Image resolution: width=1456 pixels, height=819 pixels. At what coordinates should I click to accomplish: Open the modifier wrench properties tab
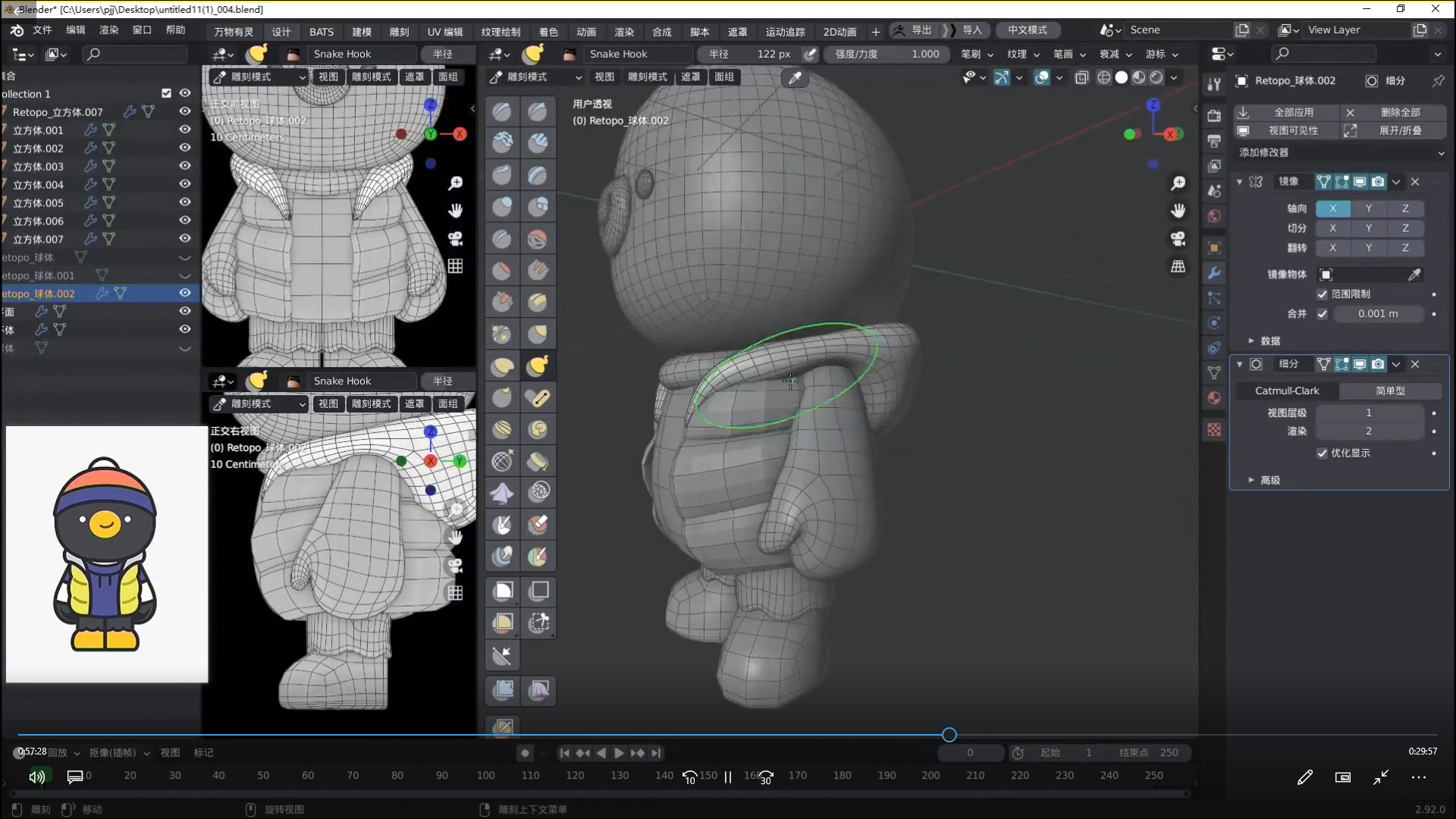(1214, 273)
